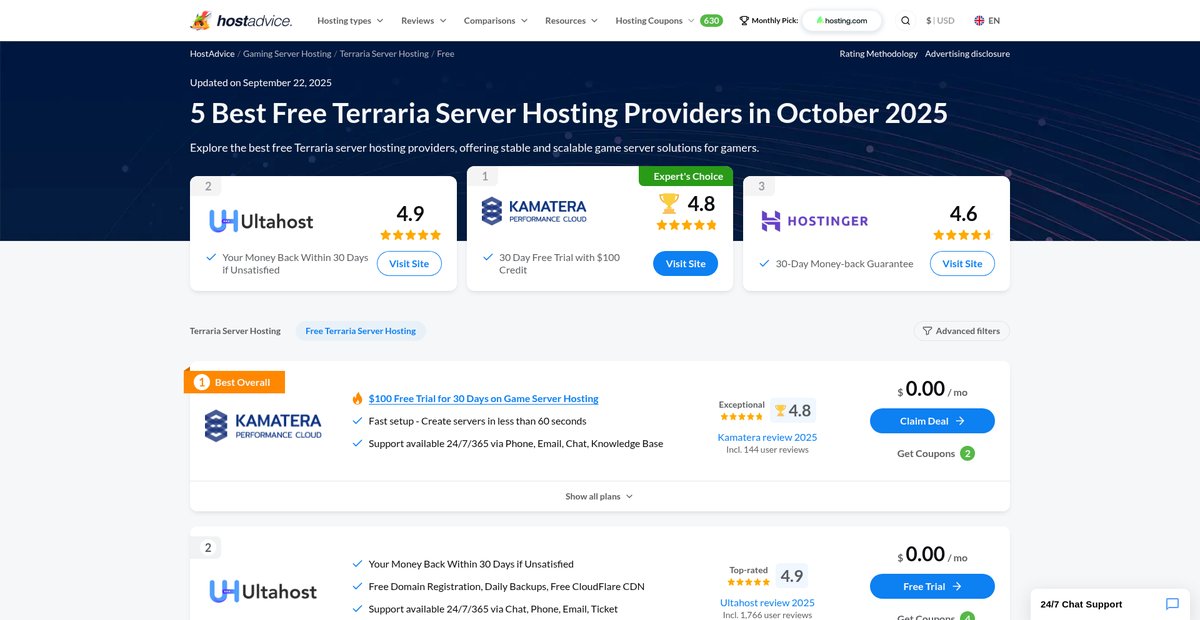Screen dimensions: 1200x620
Task: Click the Hostinger logo in top card
Action: click(814, 221)
